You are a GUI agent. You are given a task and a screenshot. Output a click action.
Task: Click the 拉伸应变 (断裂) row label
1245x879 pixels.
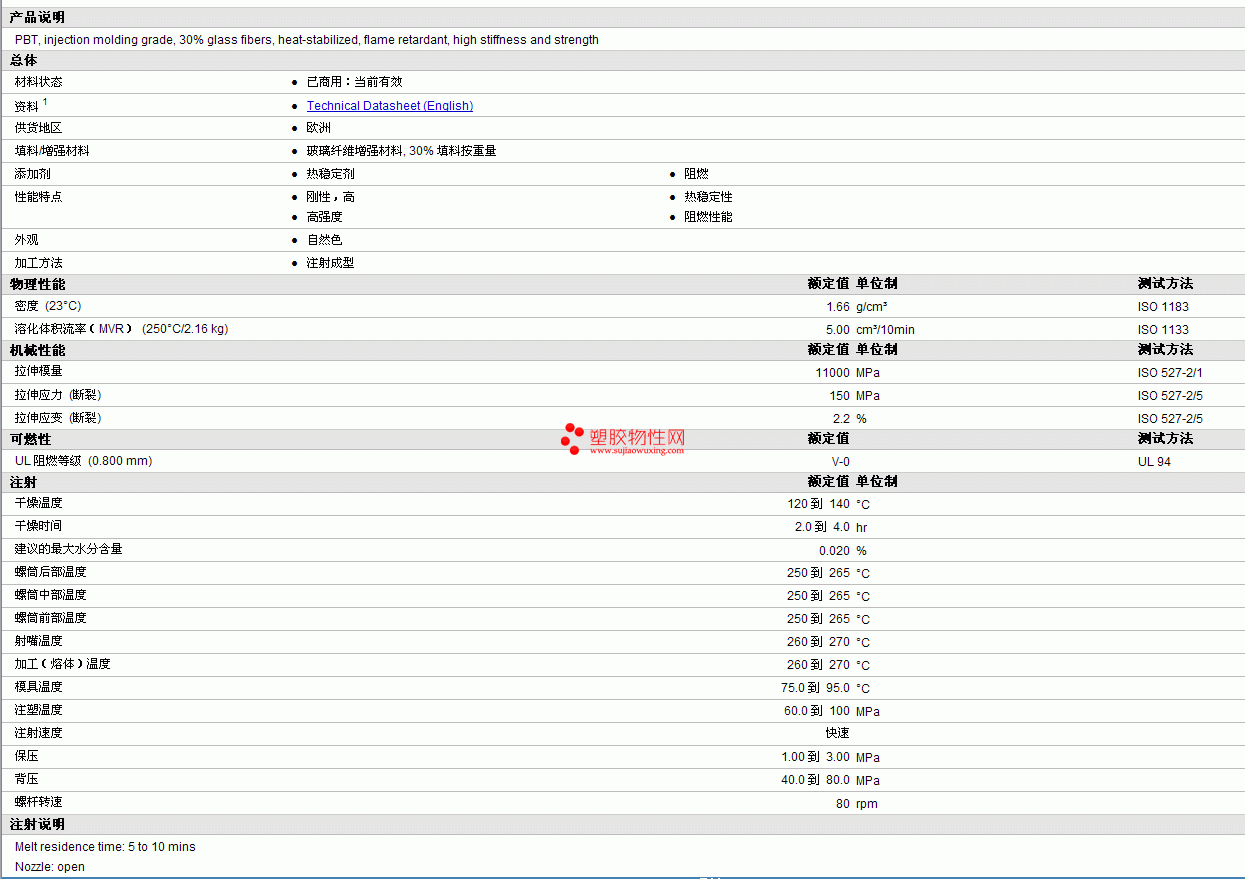[58, 418]
